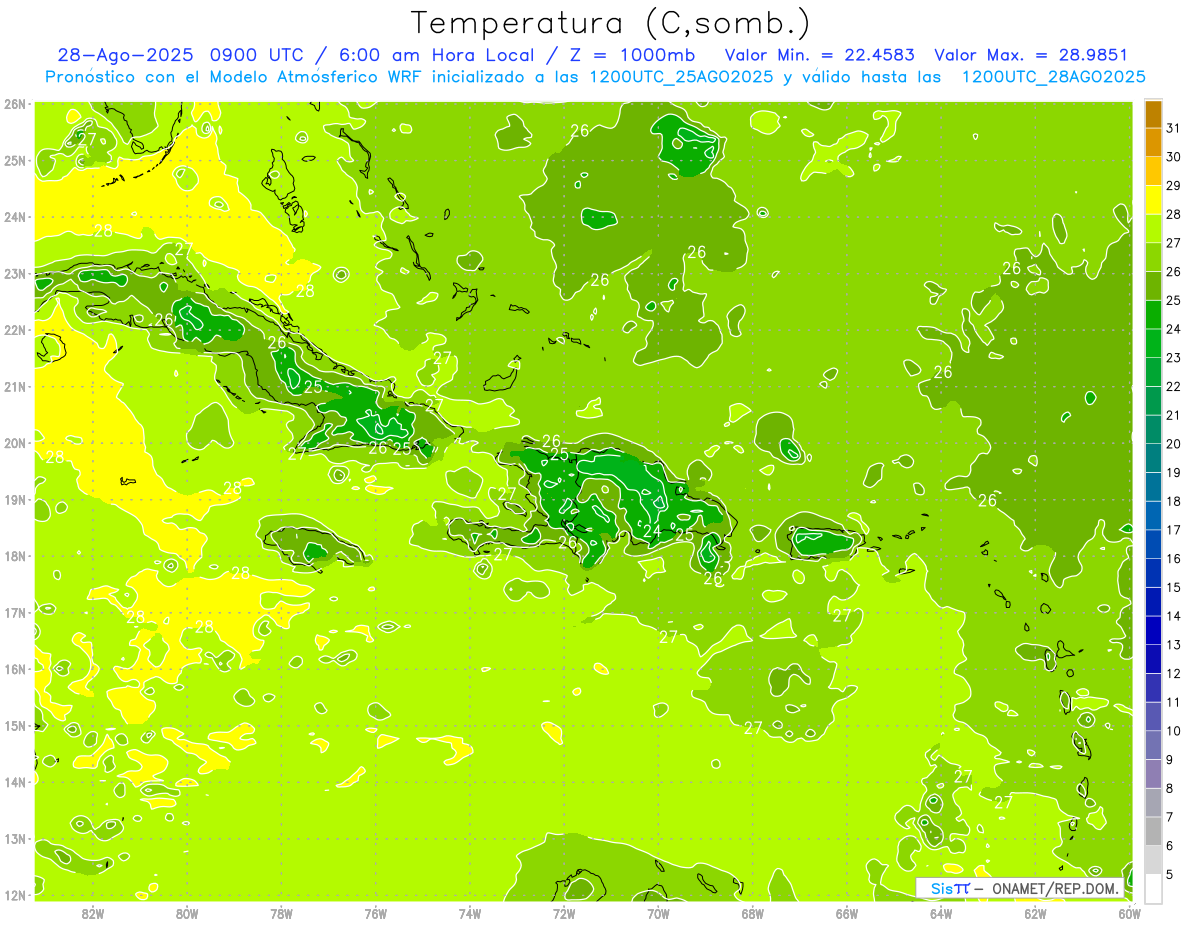The width and height of the screenshot is (1200, 927).
Task: Click the legend value 12
Action: (x=1173, y=673)
